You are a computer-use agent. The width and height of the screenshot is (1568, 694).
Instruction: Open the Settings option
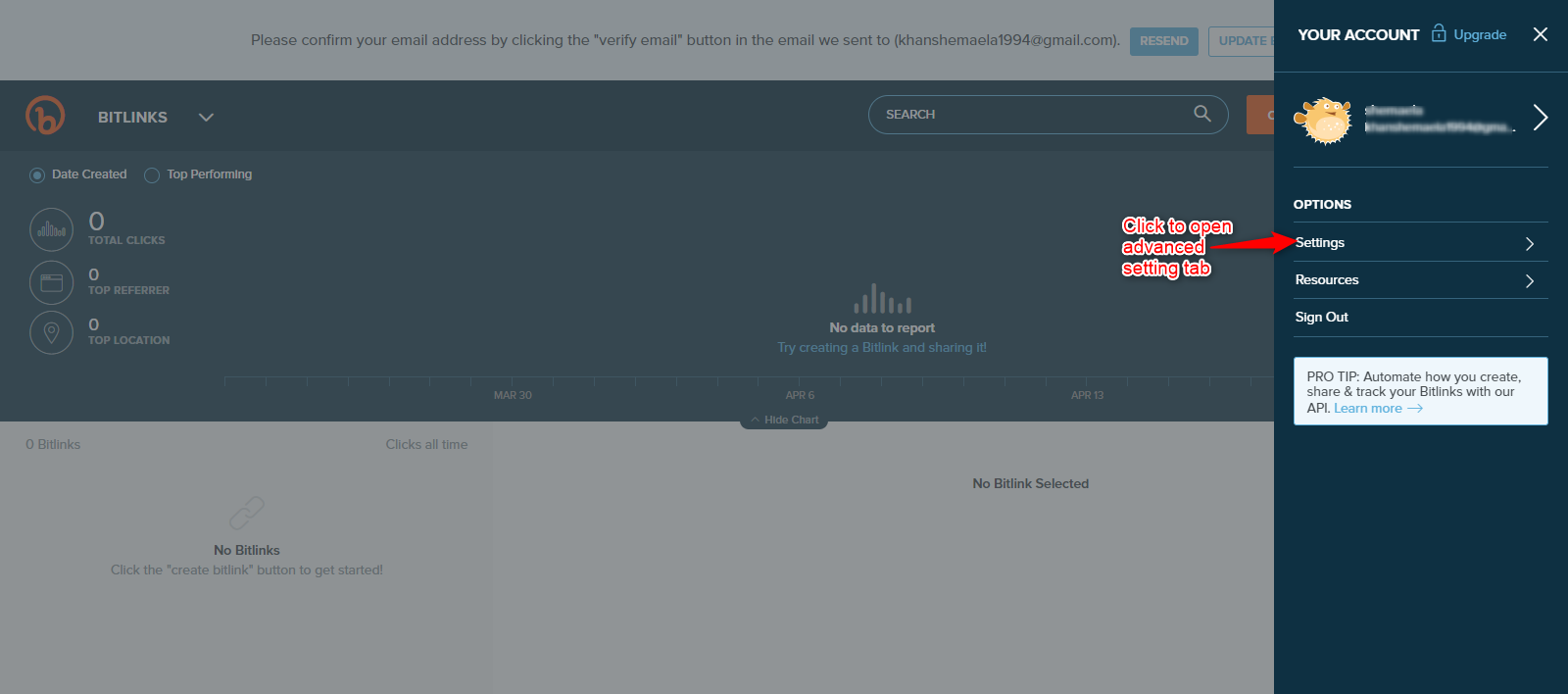1320,243
